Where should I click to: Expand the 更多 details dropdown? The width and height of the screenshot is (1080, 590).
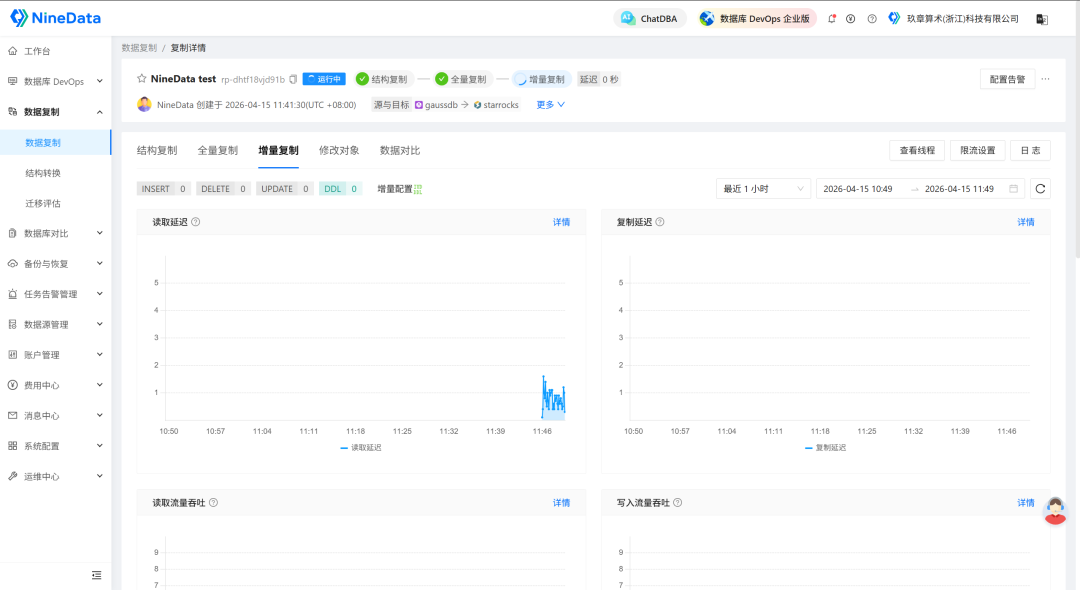pyautogui.click(x=551, y=104)
